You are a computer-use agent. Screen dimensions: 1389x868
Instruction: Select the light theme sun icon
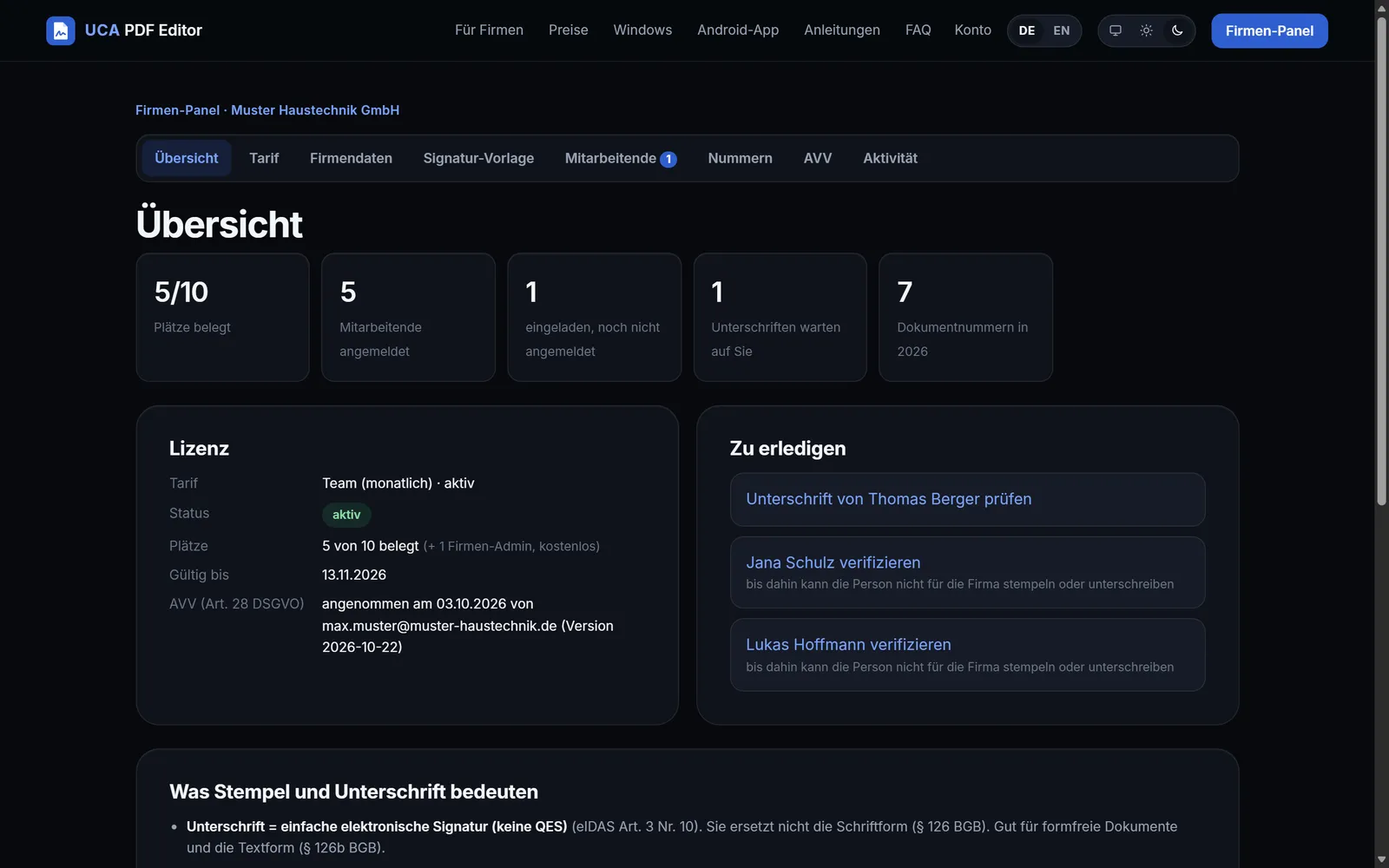1146,30
